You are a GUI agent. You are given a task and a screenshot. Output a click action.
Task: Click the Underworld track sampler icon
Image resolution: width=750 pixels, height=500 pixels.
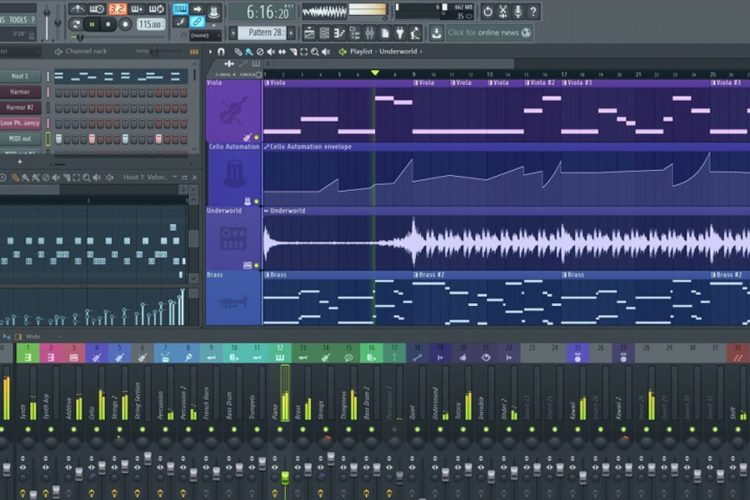[x=233, y=240]
